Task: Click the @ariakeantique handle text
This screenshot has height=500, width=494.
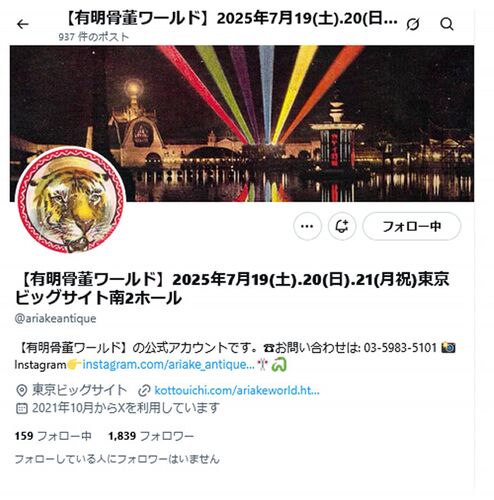Action: click(x=55, y=318)
